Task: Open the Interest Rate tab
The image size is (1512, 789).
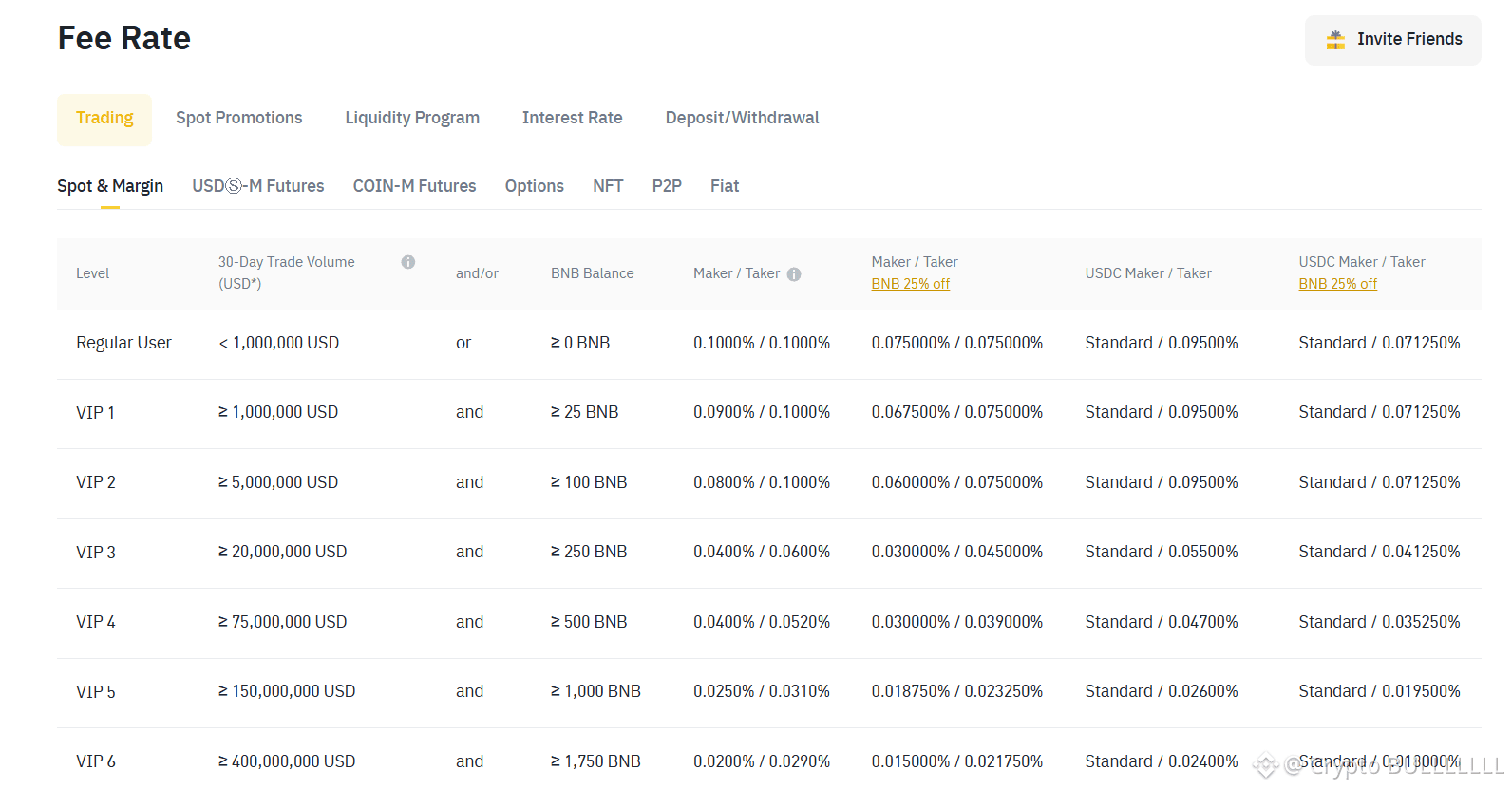Action: tap(573, 118)
